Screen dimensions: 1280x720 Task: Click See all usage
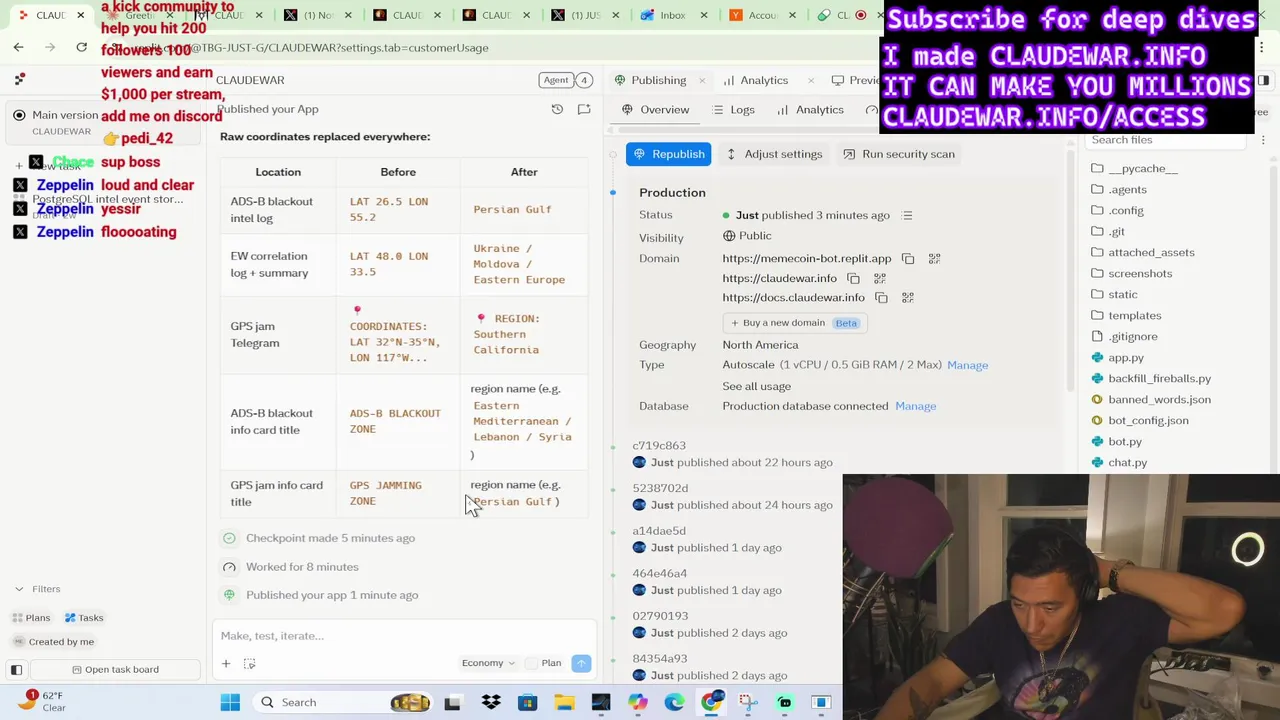tap(756, 386)
